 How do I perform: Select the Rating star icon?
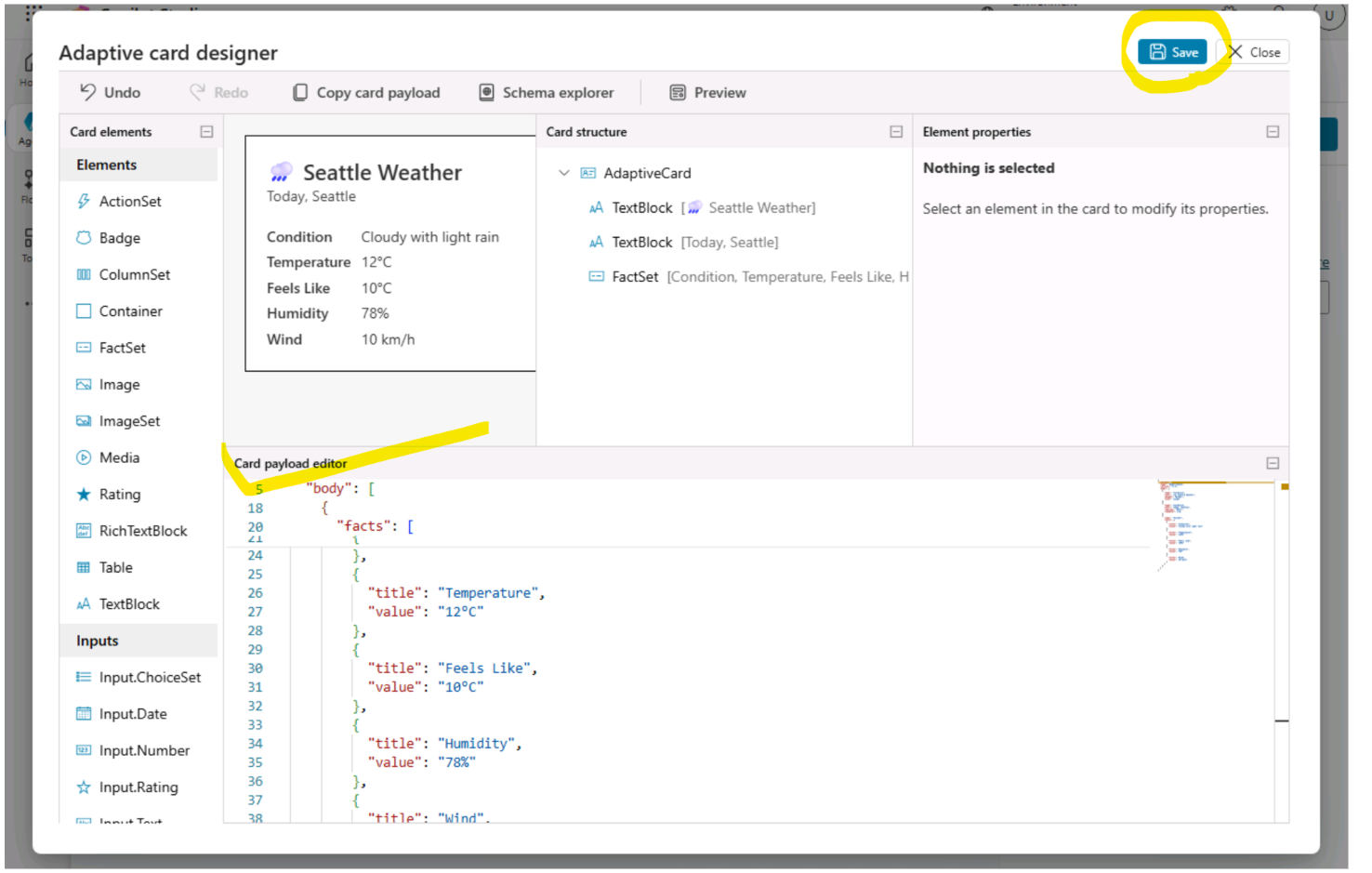pos(84,495)
